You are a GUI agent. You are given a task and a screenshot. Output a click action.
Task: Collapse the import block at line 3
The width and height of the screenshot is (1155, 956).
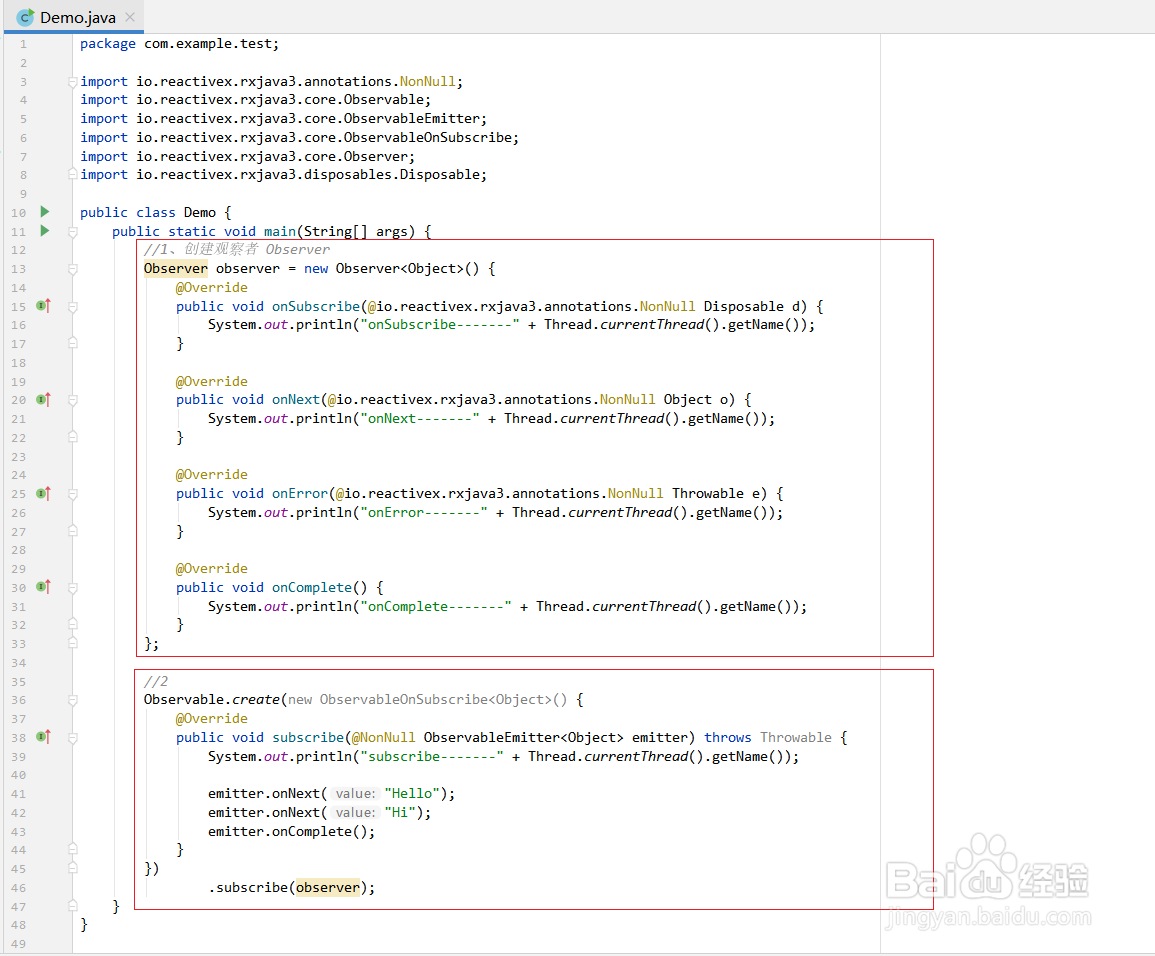point(72,82)
